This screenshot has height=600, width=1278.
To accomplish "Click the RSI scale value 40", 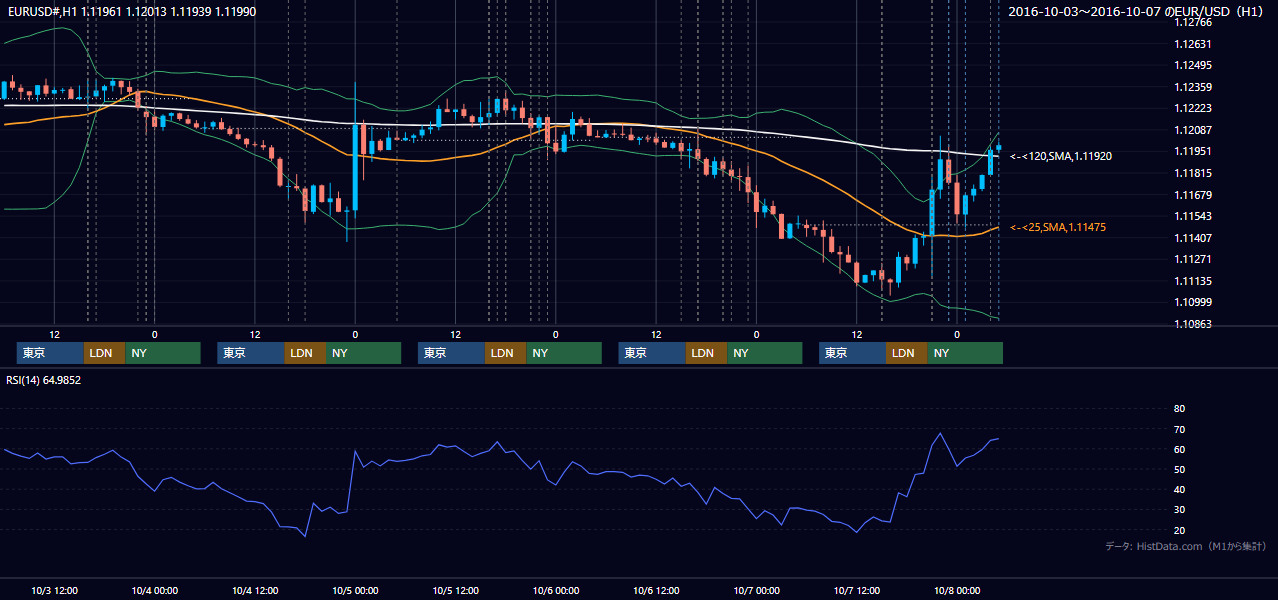I will (x=1179, y=489).
